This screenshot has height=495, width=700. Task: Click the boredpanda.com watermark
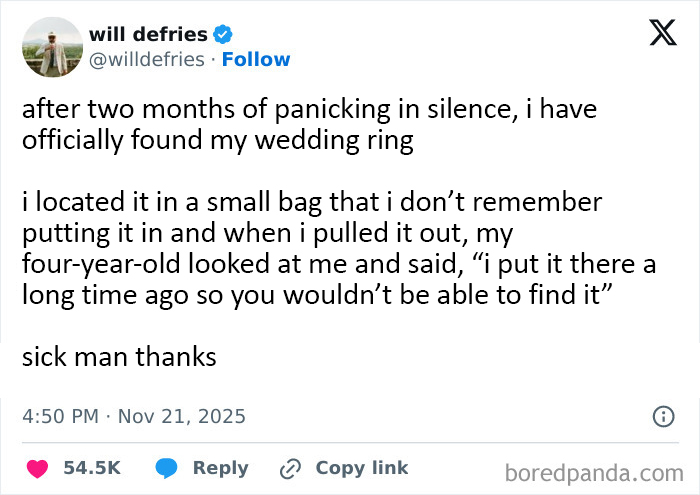(593, 471)
